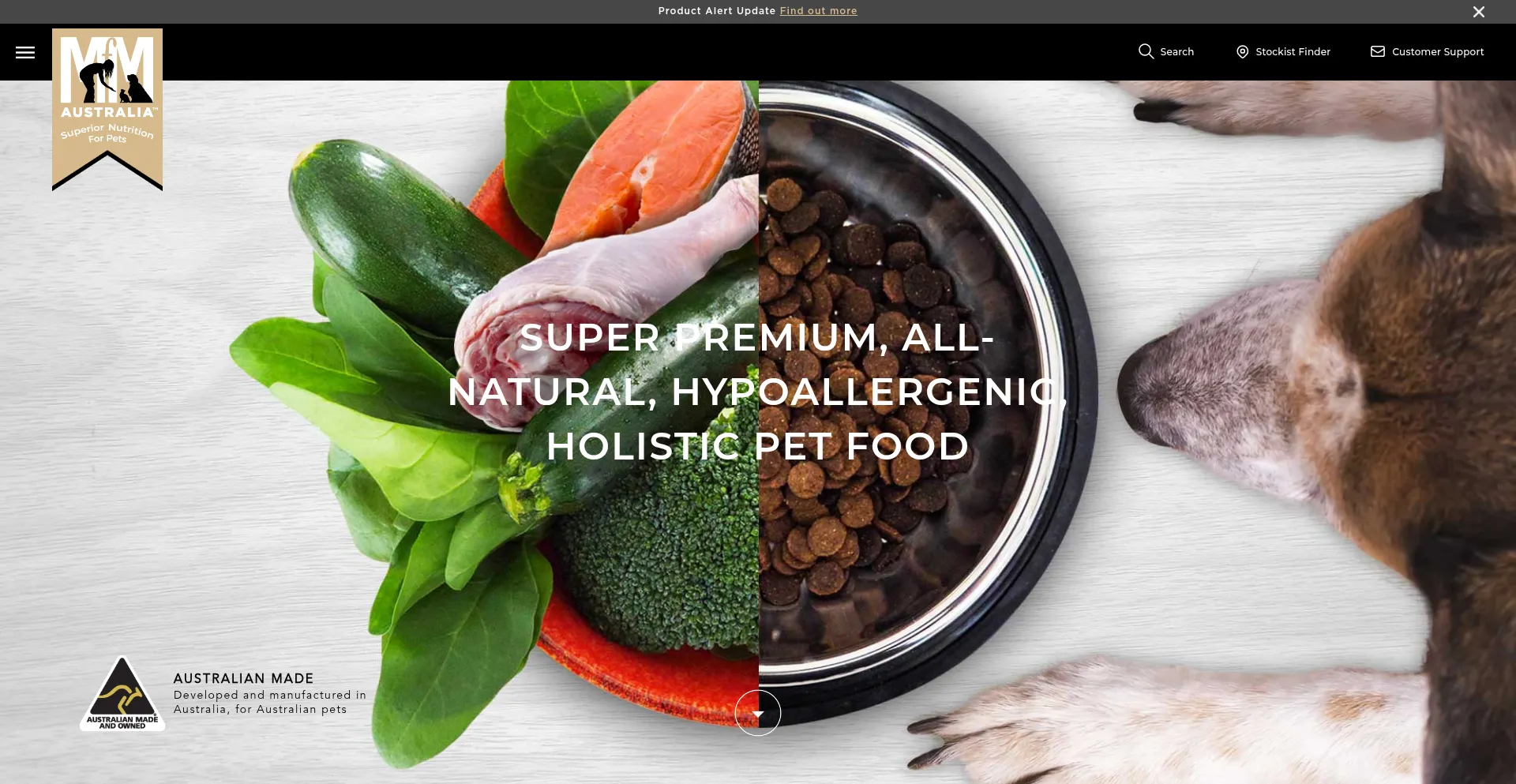Click the Super Premium hero headline

coord(758,392)
